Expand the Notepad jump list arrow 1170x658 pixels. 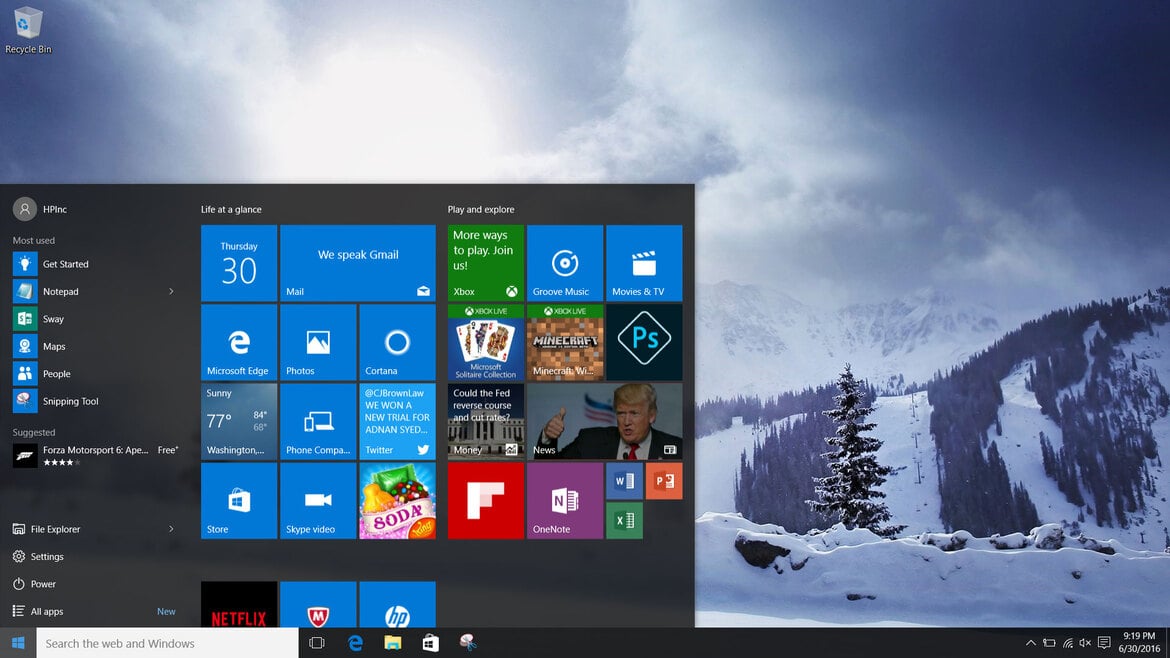click(171, 292)
